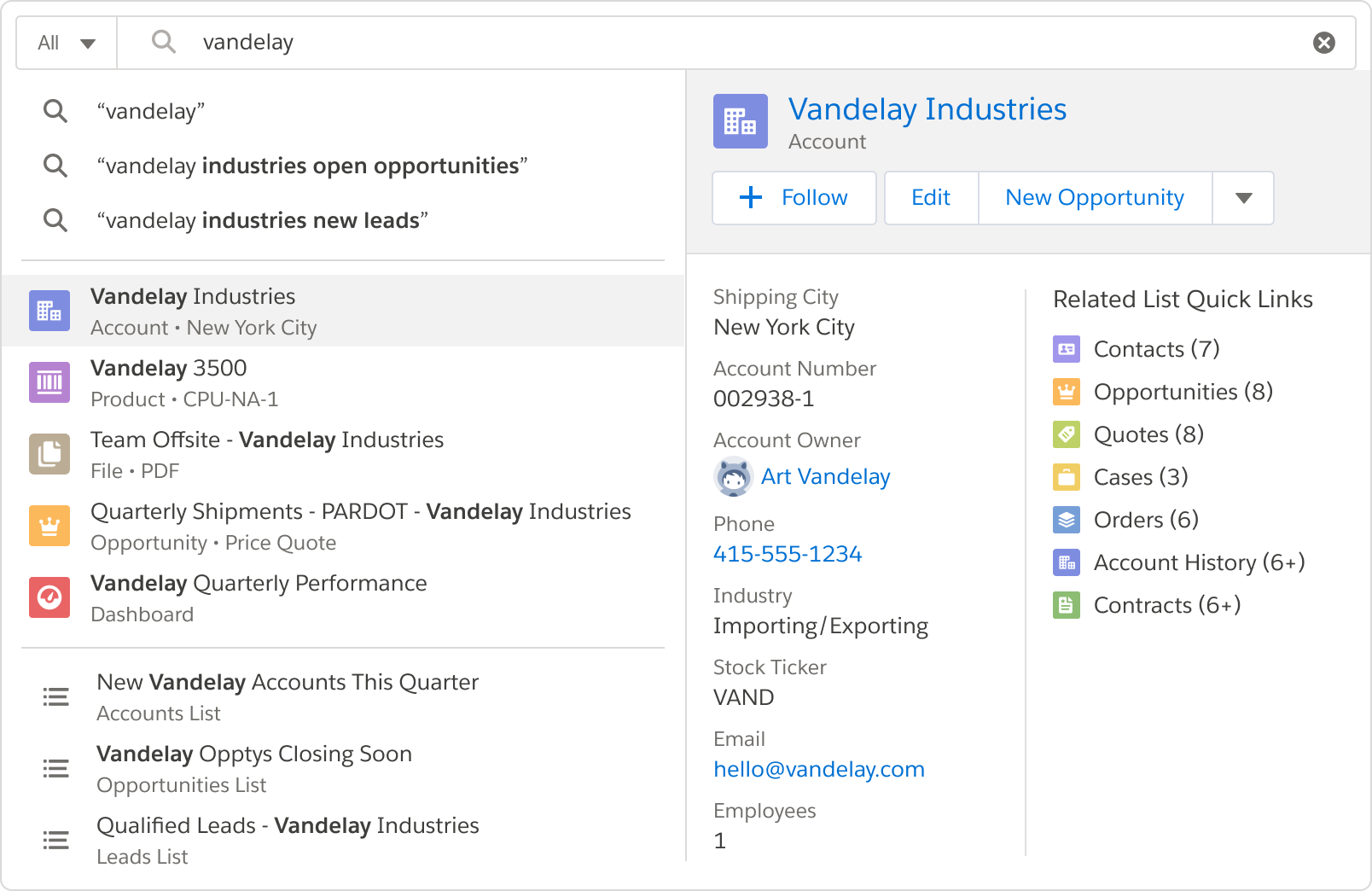Click the account icon for Vandelay Industries result
Image resolution: width=1372 pixels, height=891 pixels.
point(49,311)
